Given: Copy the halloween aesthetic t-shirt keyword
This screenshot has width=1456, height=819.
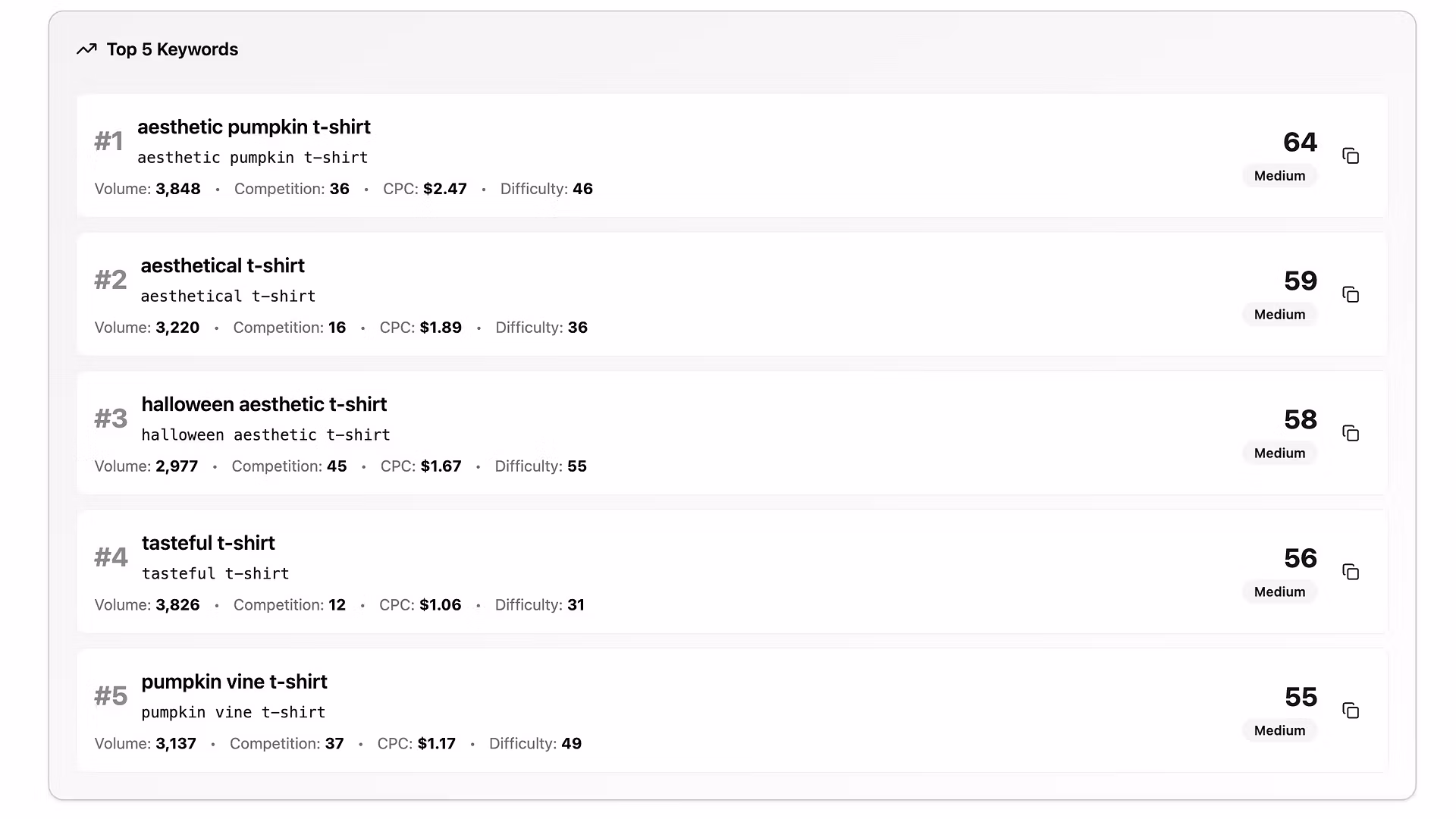Looking at the screenshot, I should point(1351,433).
